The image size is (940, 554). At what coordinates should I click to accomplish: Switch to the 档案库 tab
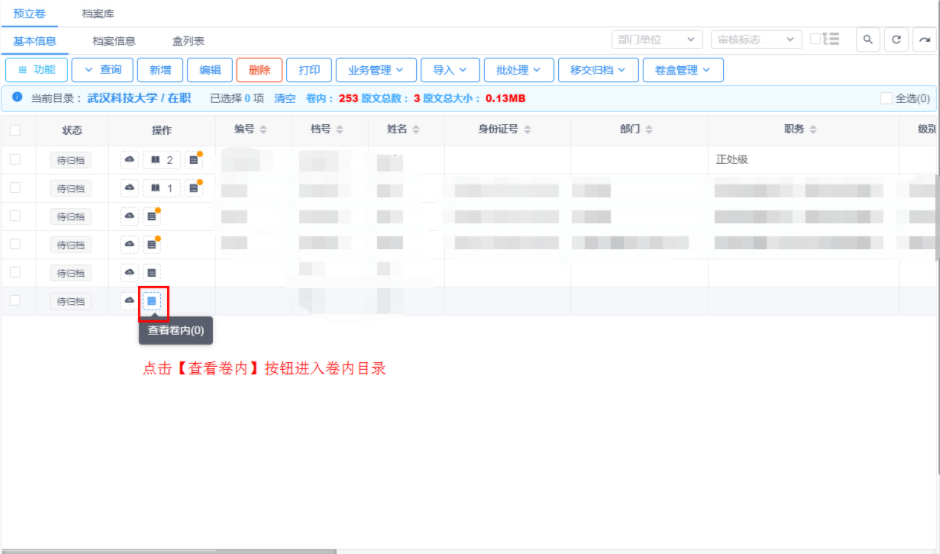click(x=98, y=13)
